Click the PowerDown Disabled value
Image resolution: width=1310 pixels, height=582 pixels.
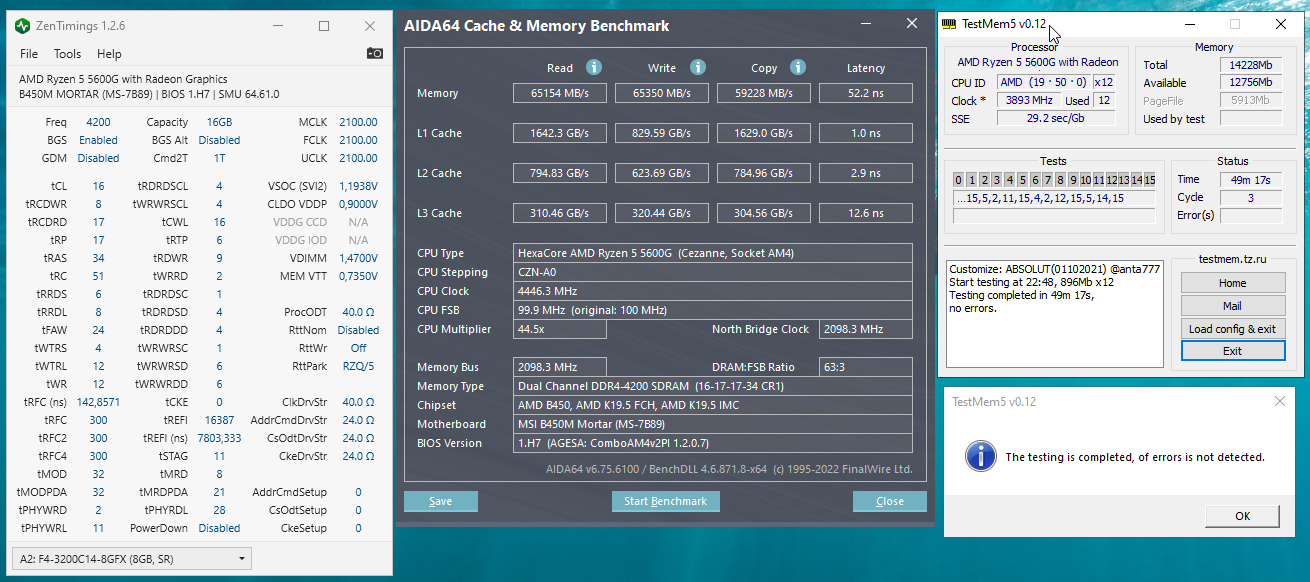[219, 528]
